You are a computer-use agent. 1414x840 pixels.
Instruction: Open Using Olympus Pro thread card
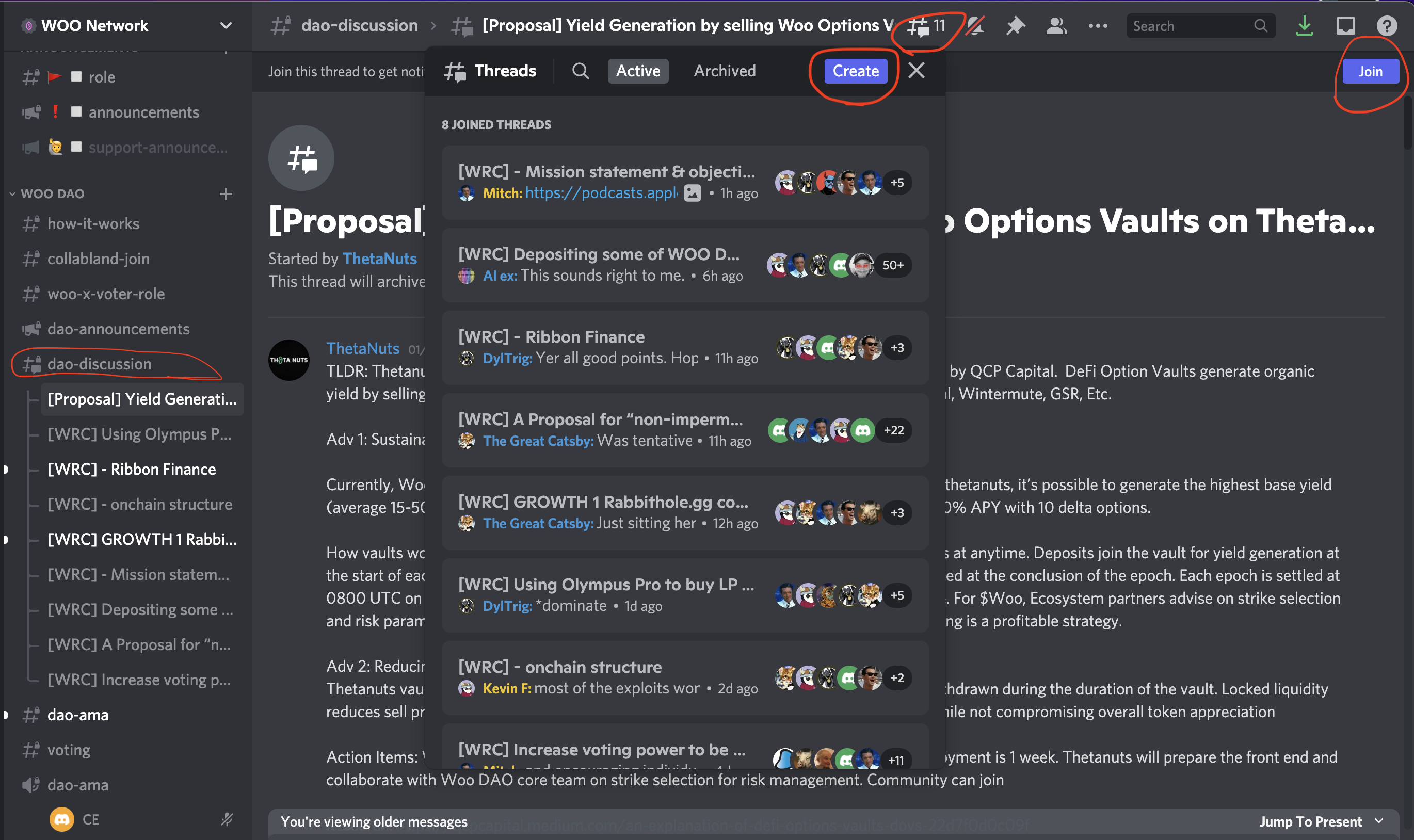point(685,595)
